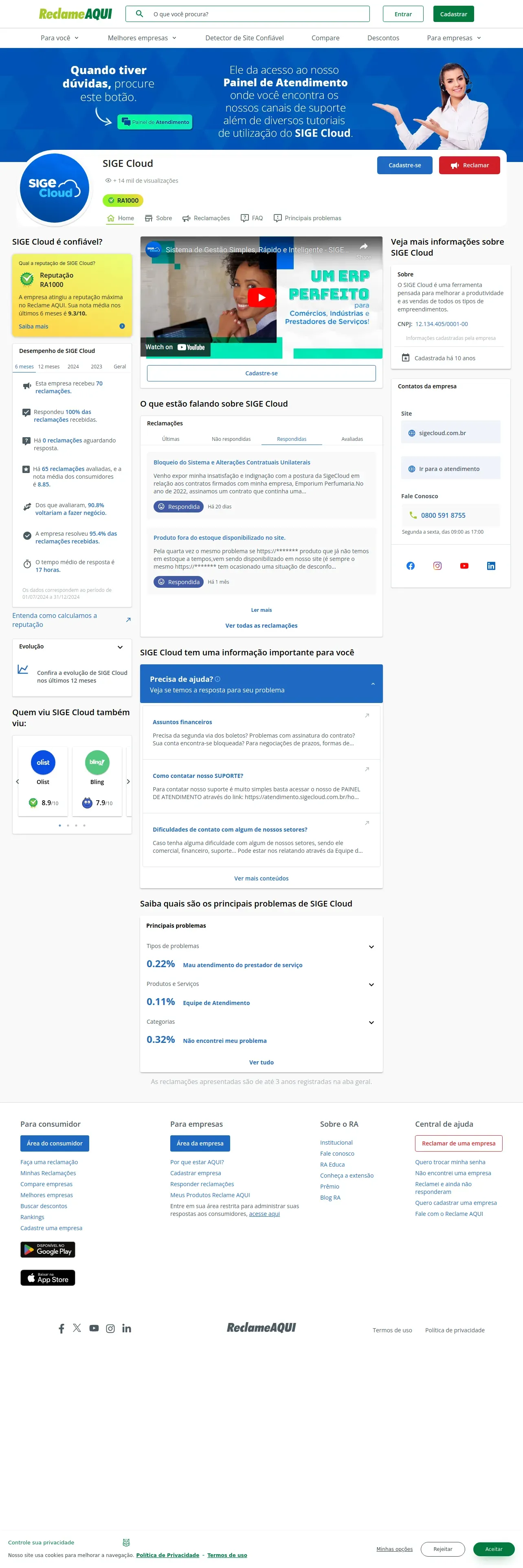523x1568 pixels.
Task: Select the 12 meses performance tab
Action: pos(49,366)
